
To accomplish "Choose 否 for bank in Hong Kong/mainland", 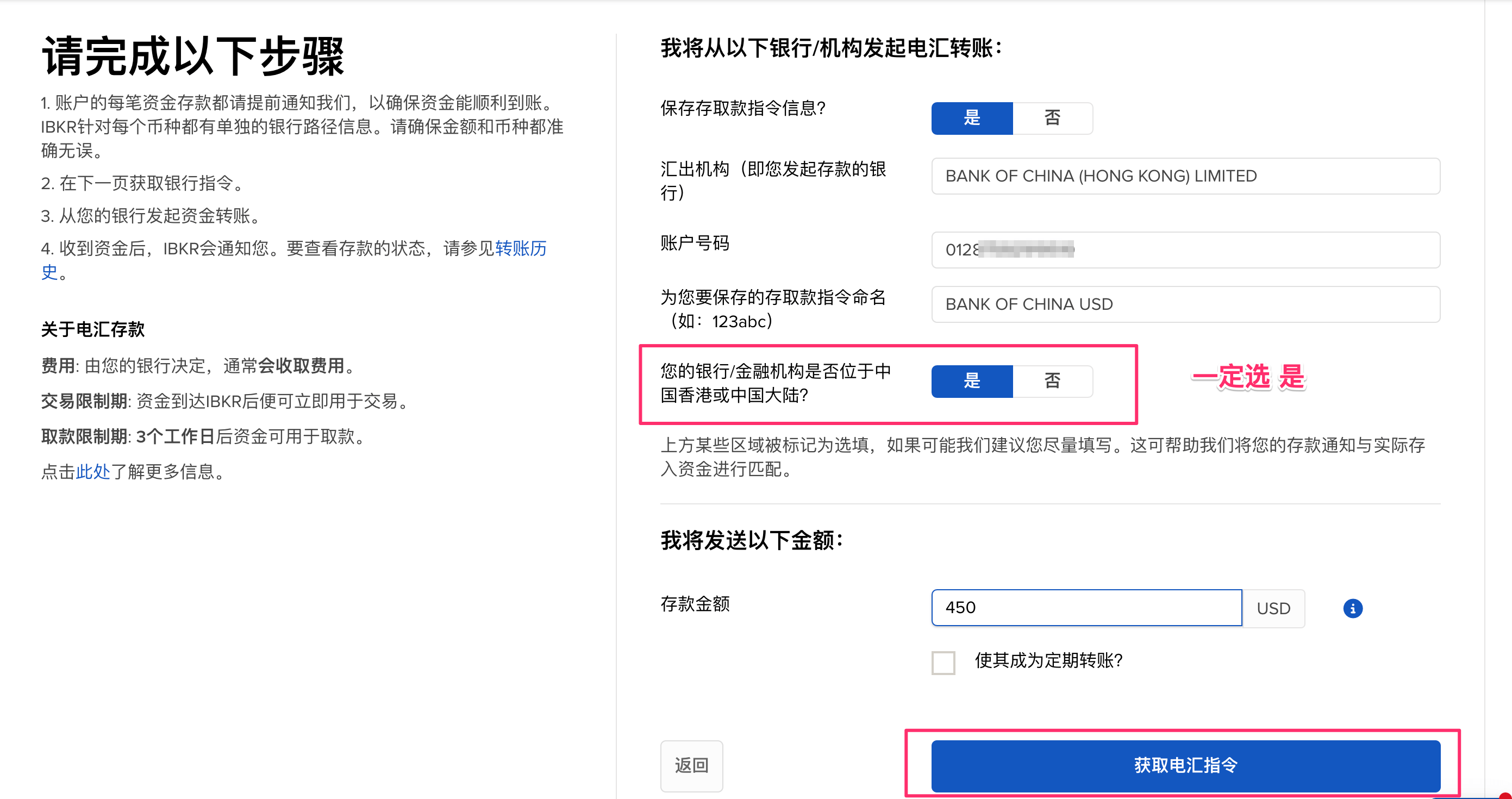I will (x=1052, y=381).
